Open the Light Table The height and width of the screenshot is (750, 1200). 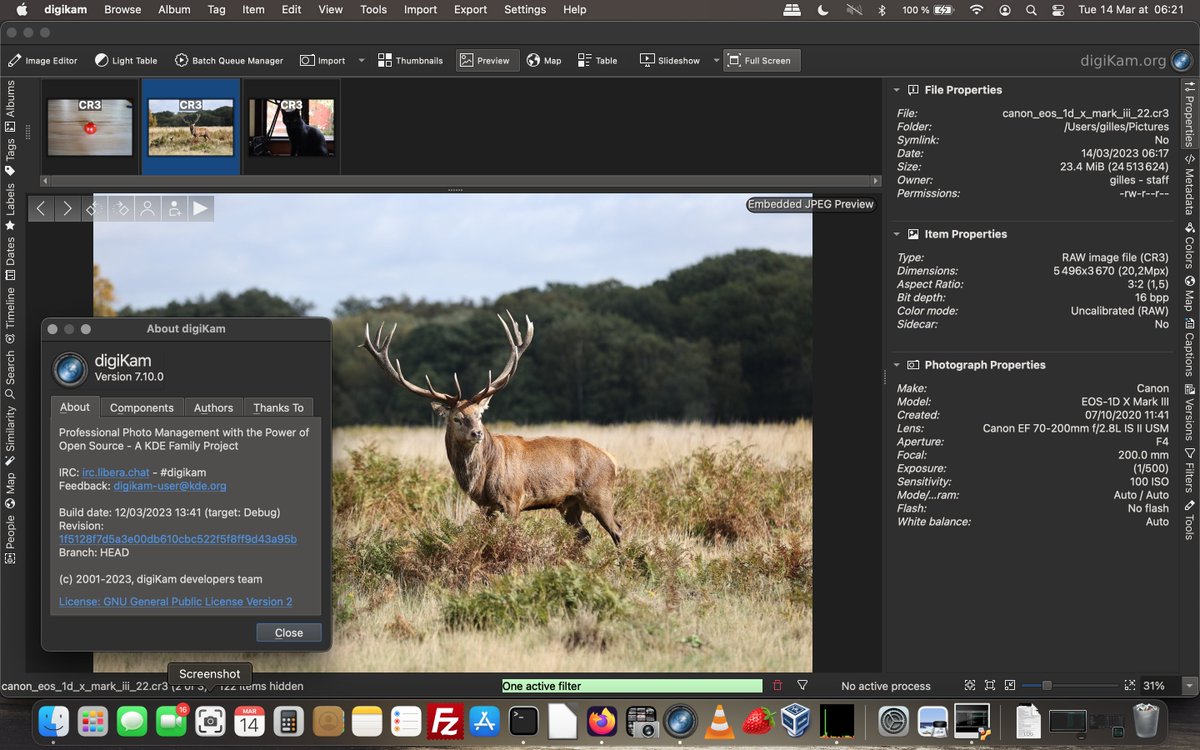coord(125,60)
